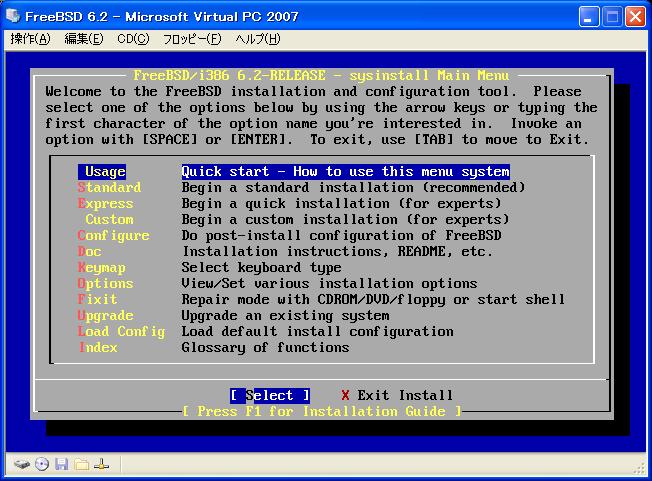Select the Options entry
The width and height of the screenshot is (652, 481).
[106, 284]
